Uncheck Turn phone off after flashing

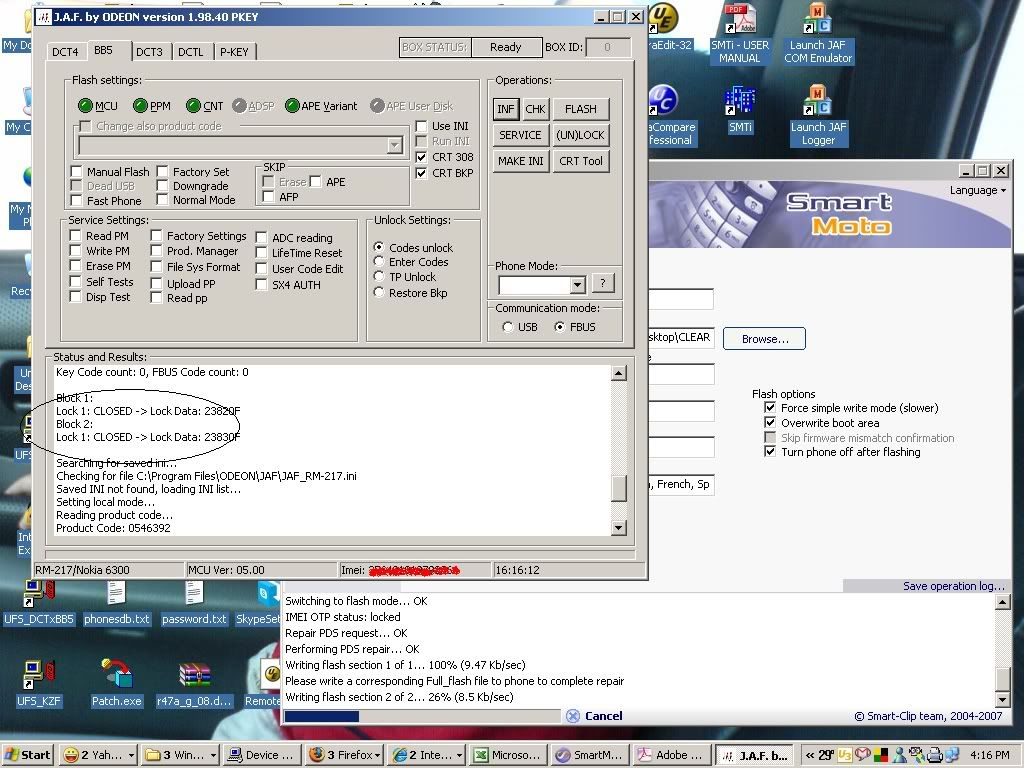(x=771, y=452)
